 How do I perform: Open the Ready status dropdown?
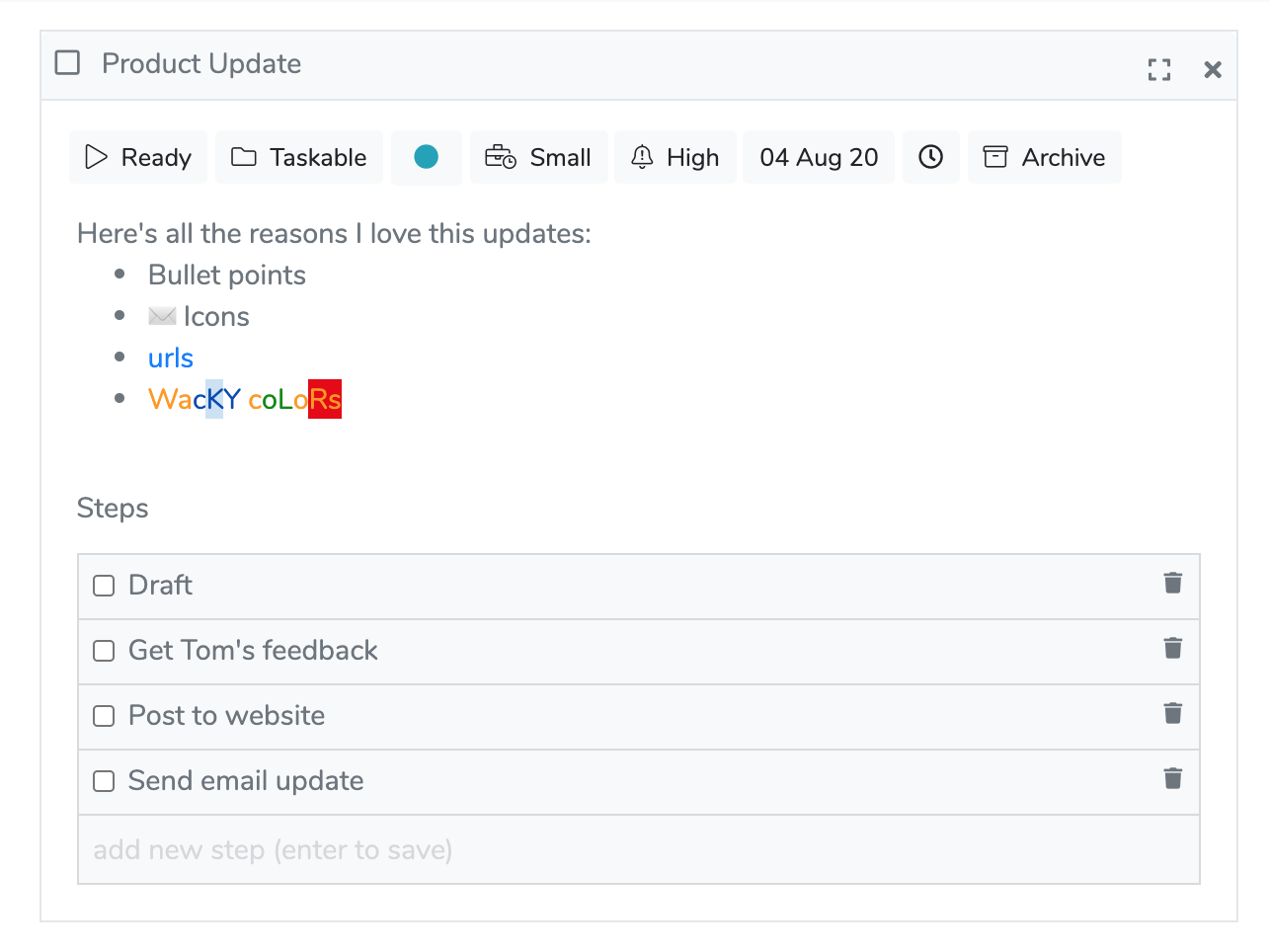tap(138, 157)
